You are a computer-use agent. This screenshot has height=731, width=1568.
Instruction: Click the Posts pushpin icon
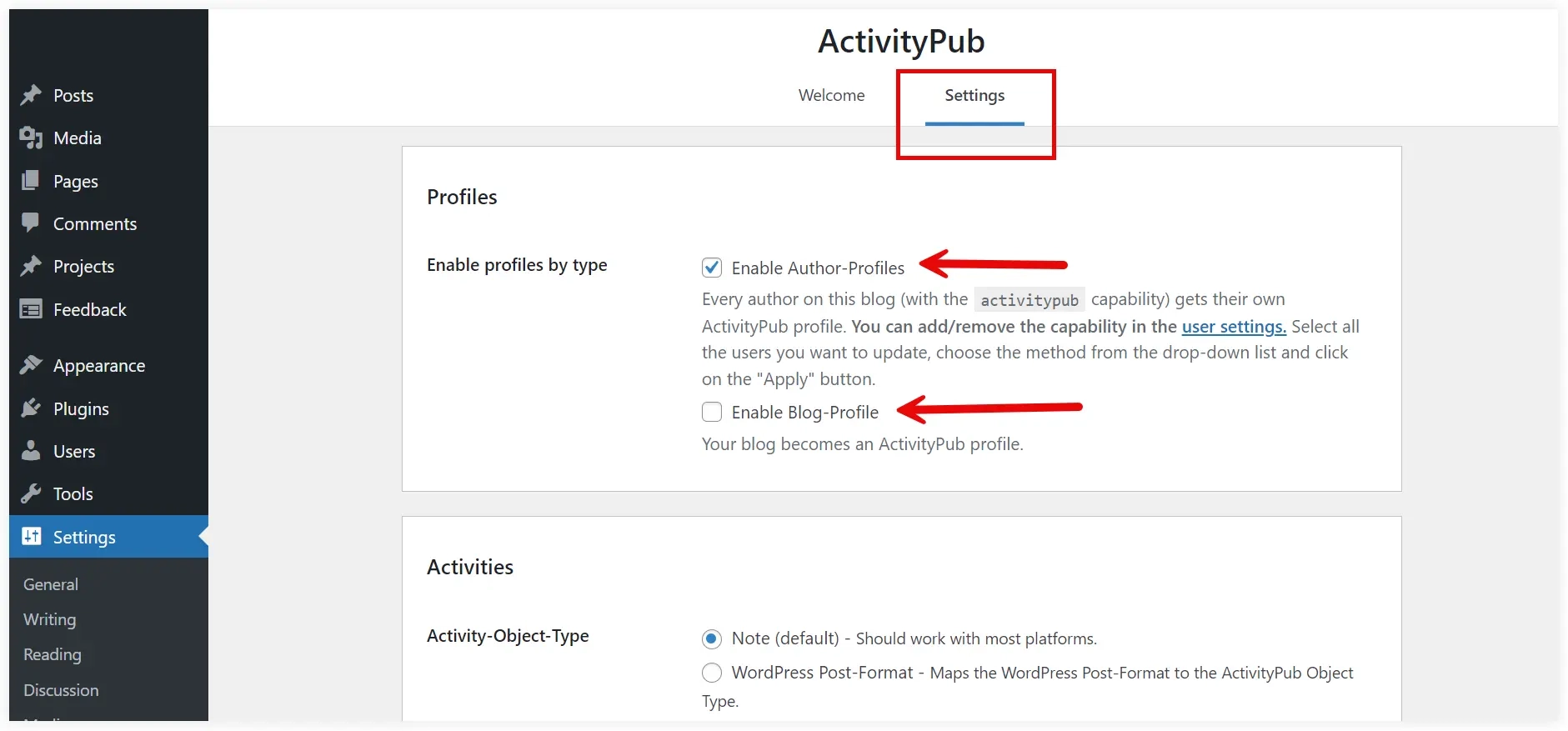pos(31,95)
